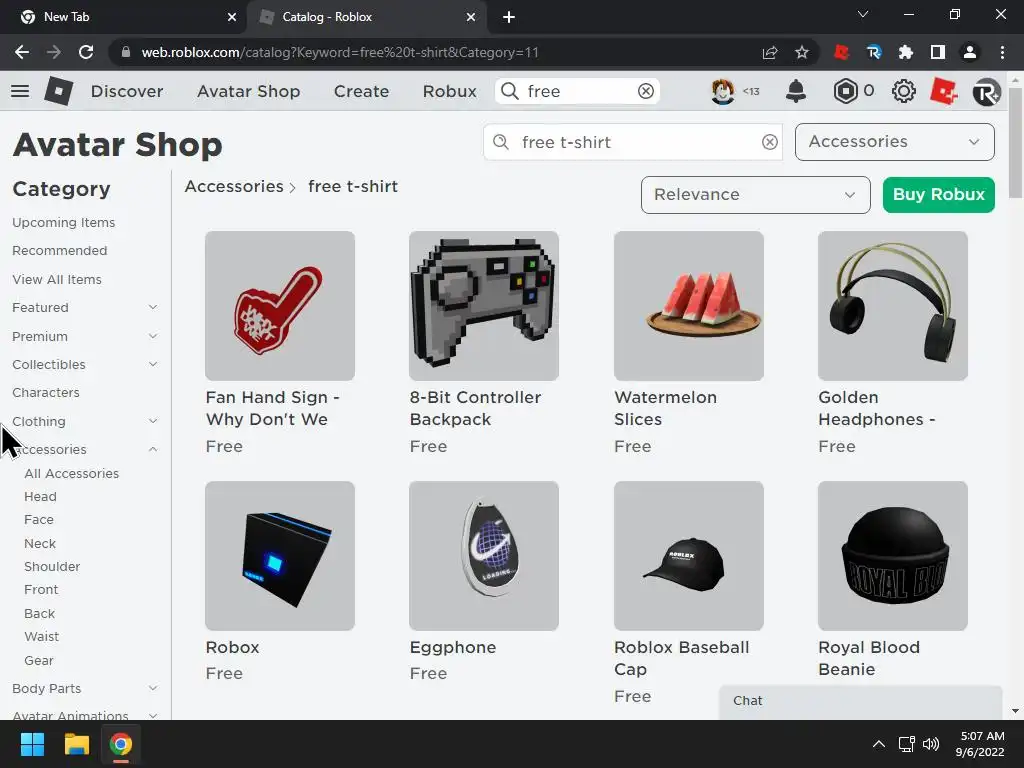Show hidden system tray icons
This screenshot has width=1024, height=768.
click(879, 744)
